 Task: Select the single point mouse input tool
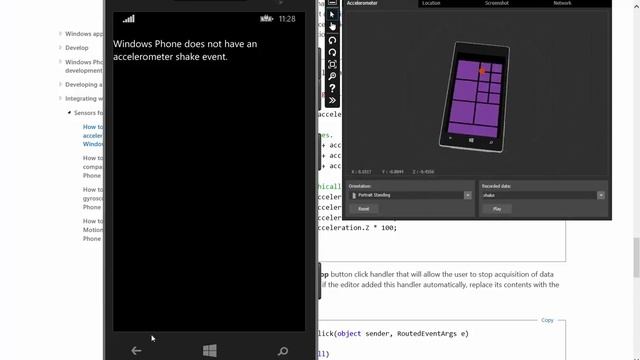[332, 15]
